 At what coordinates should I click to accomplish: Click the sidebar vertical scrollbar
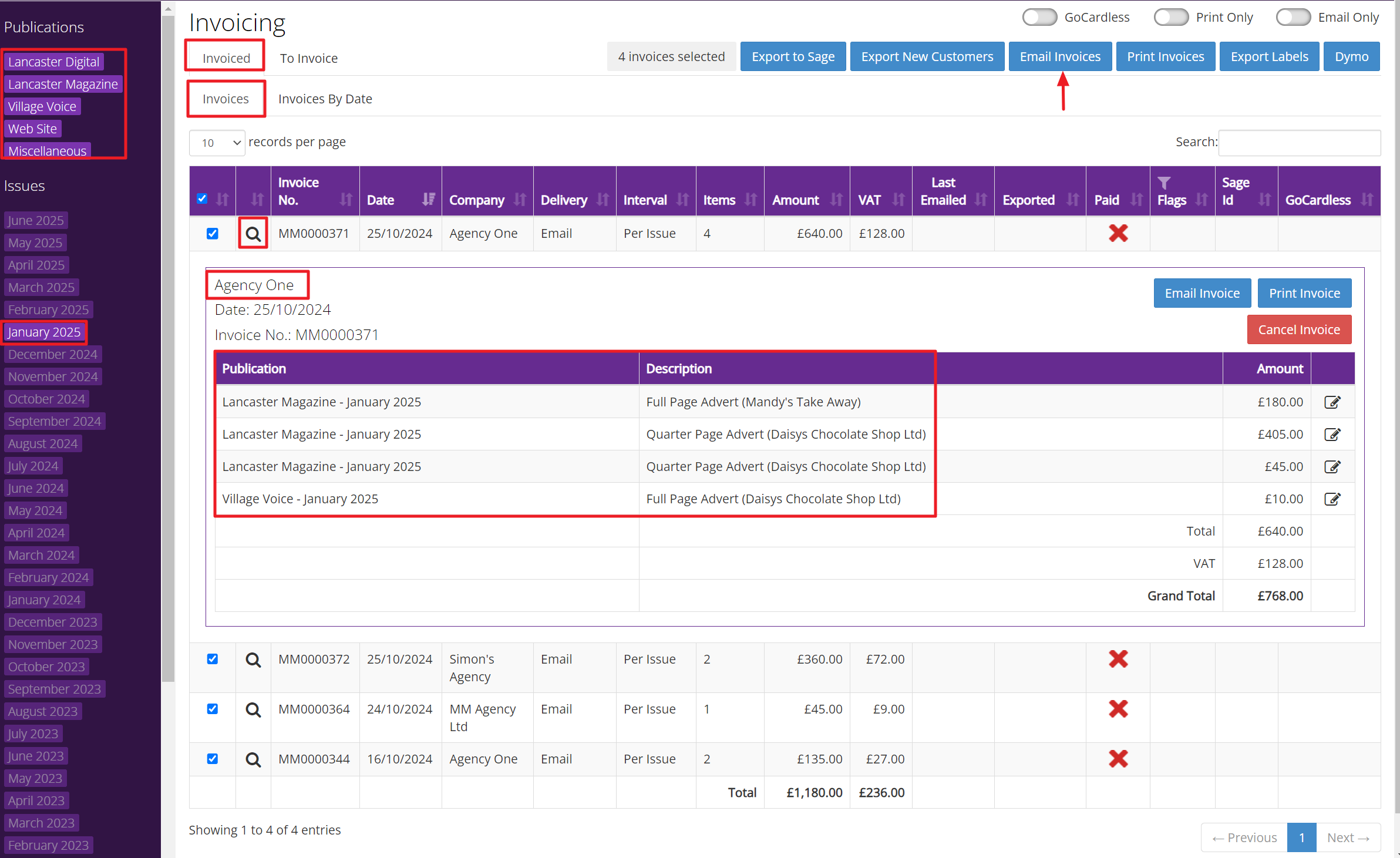[x=168, y=349]
